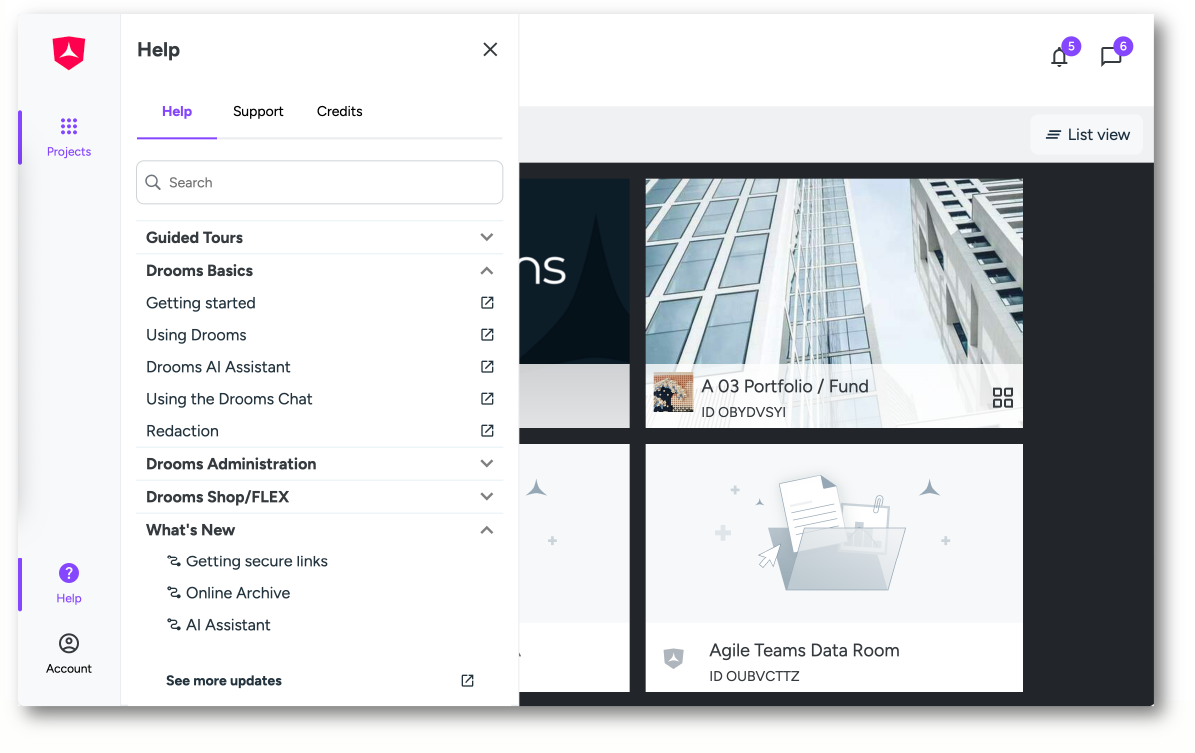Click the Help question mark icon
The width and height of the screenshot is (1195, 753).
pos(69,573)
